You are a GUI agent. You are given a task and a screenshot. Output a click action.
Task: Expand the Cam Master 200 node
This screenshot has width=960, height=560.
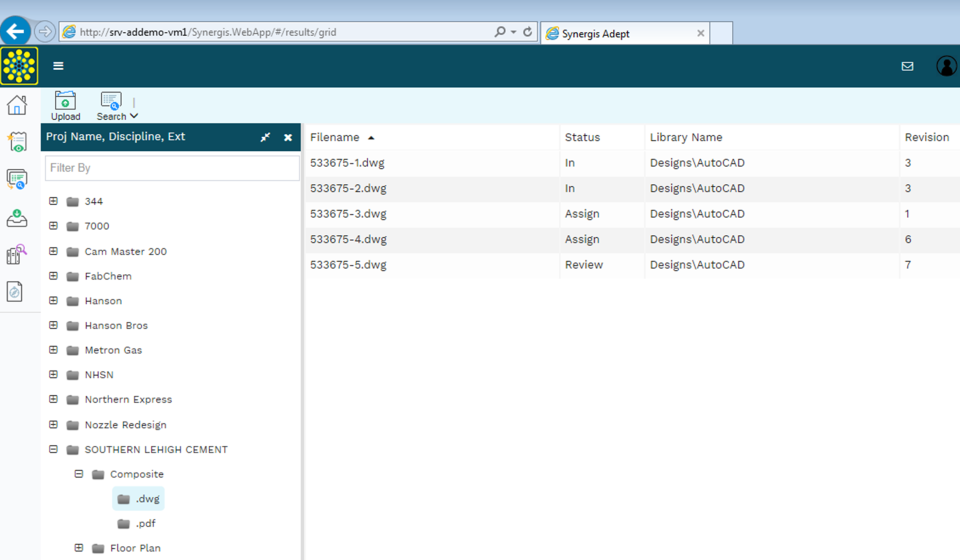point(53,251)
